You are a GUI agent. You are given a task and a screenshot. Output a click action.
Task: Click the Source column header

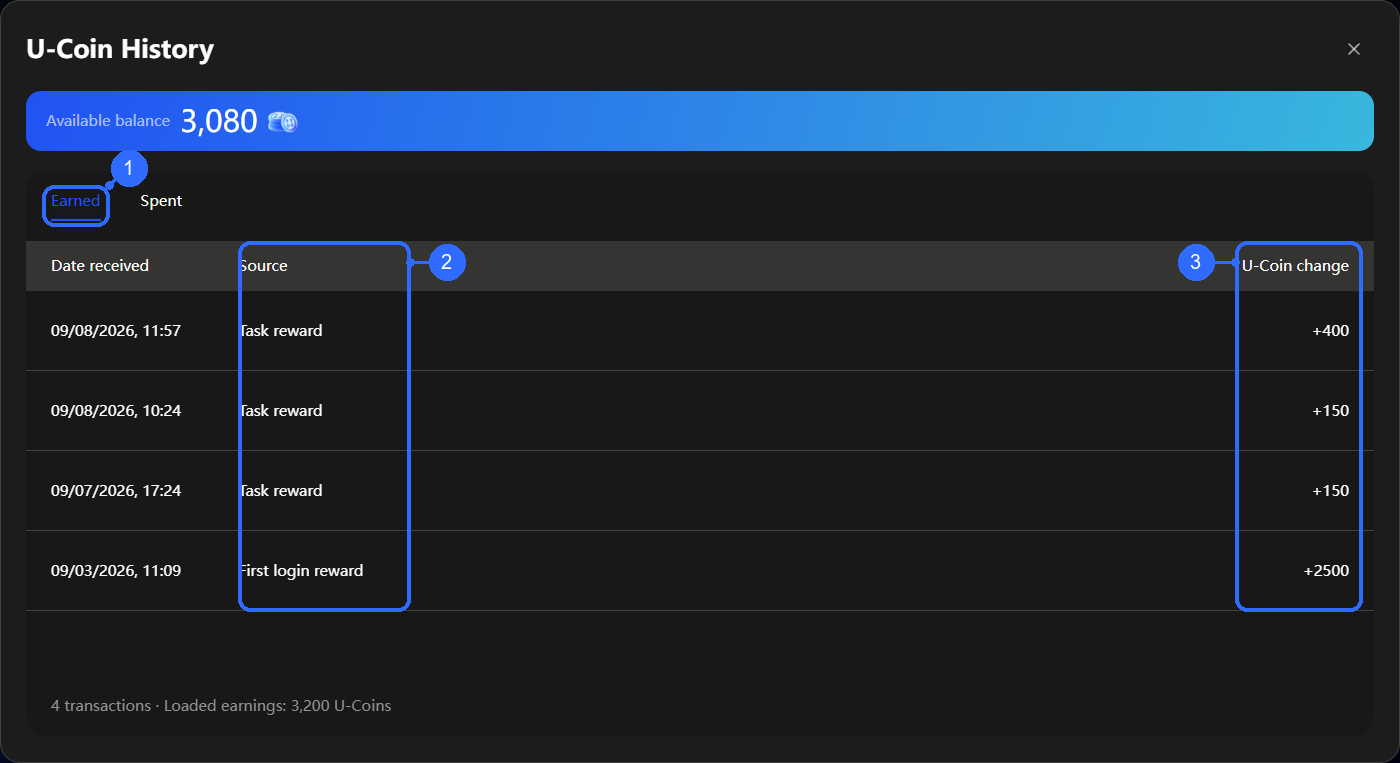pos(264,266)
